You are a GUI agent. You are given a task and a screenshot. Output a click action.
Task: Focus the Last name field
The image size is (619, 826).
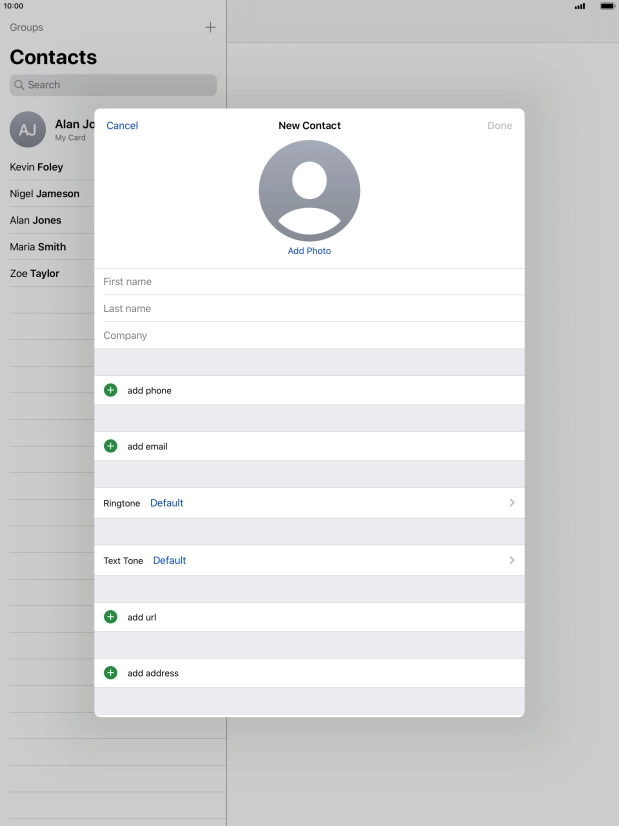pyautogui.click(x=309, y=309)
